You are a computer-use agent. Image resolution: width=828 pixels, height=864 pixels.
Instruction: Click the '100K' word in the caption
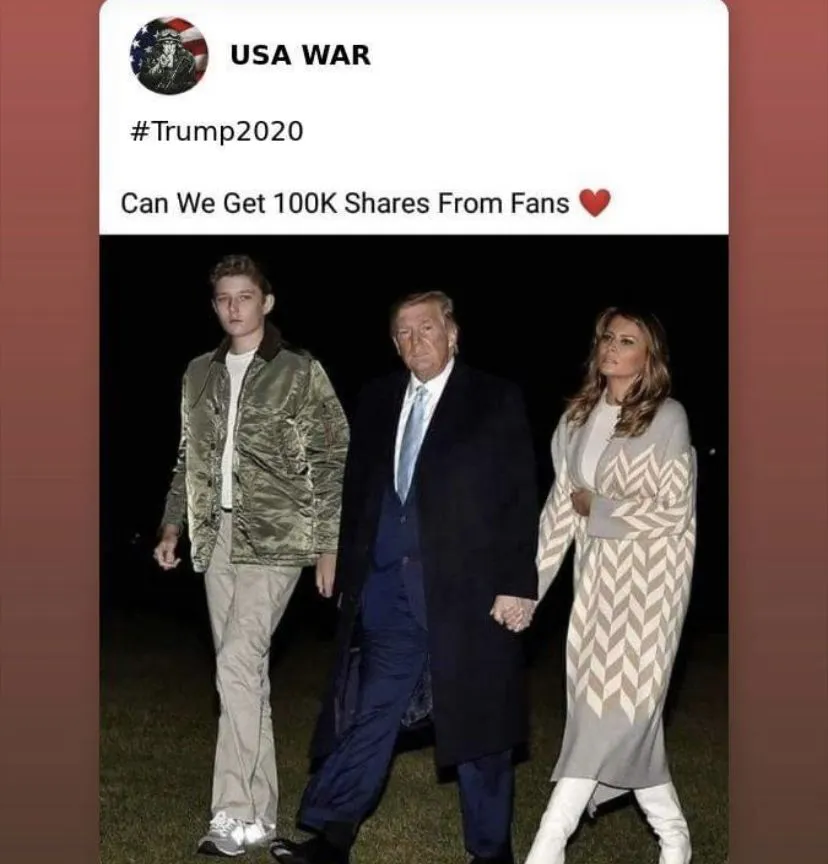(305, 203)
